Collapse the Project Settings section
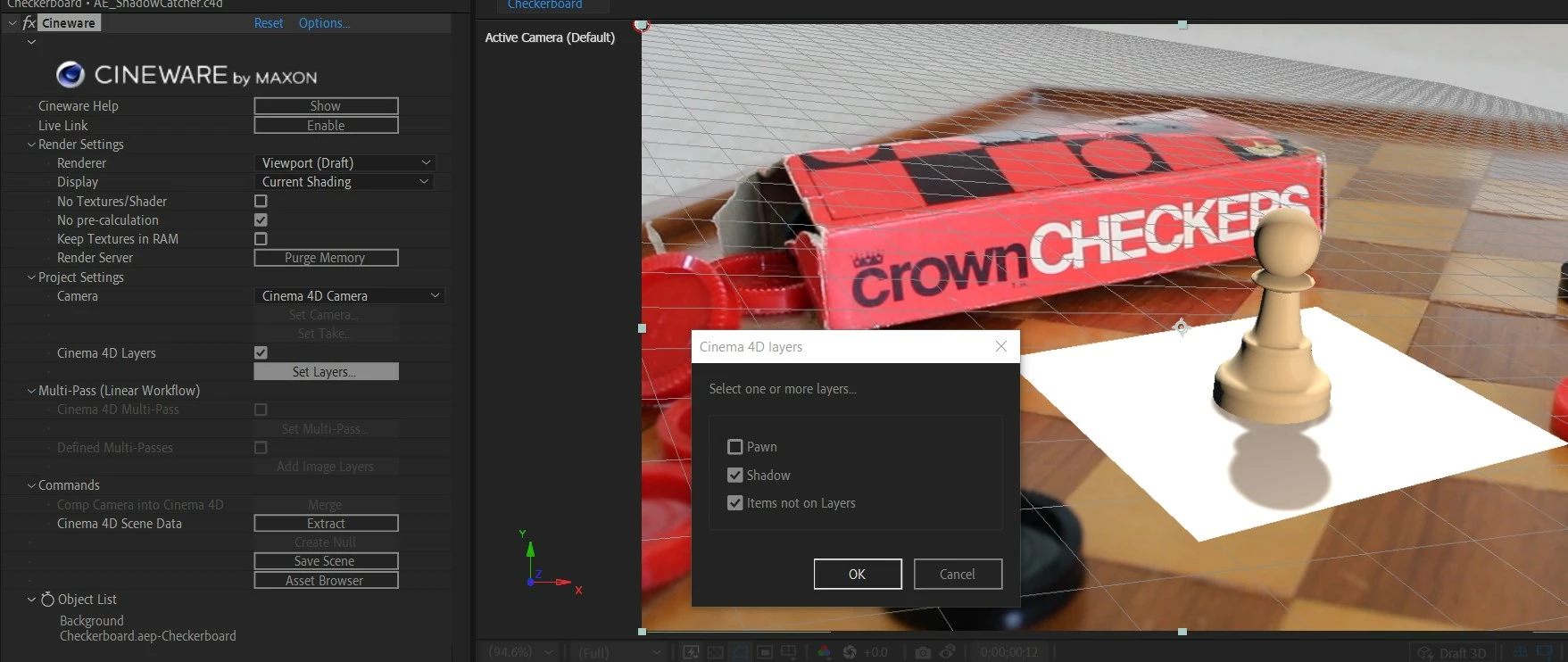Screen dimensions: 1568x662 pyautogui.click(x=31, y=277)
